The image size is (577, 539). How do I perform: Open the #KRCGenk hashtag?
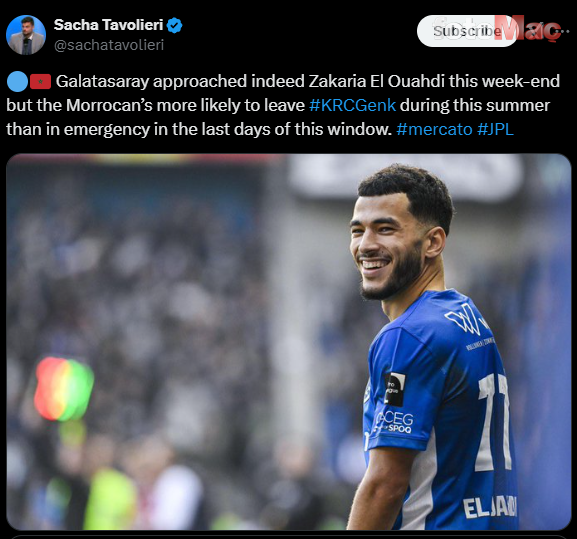click(353, 105)
